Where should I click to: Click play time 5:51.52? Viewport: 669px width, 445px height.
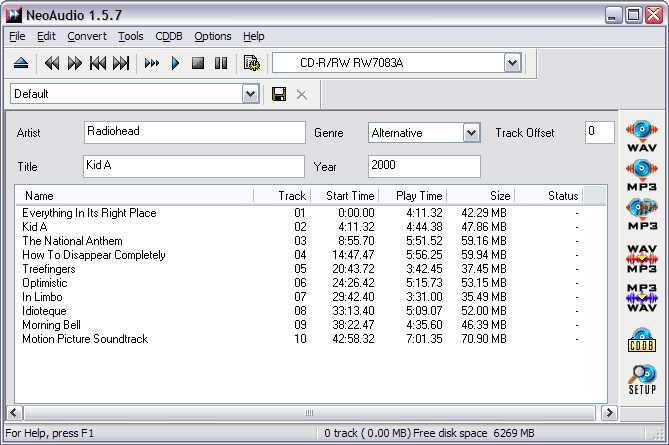[424, 241]
